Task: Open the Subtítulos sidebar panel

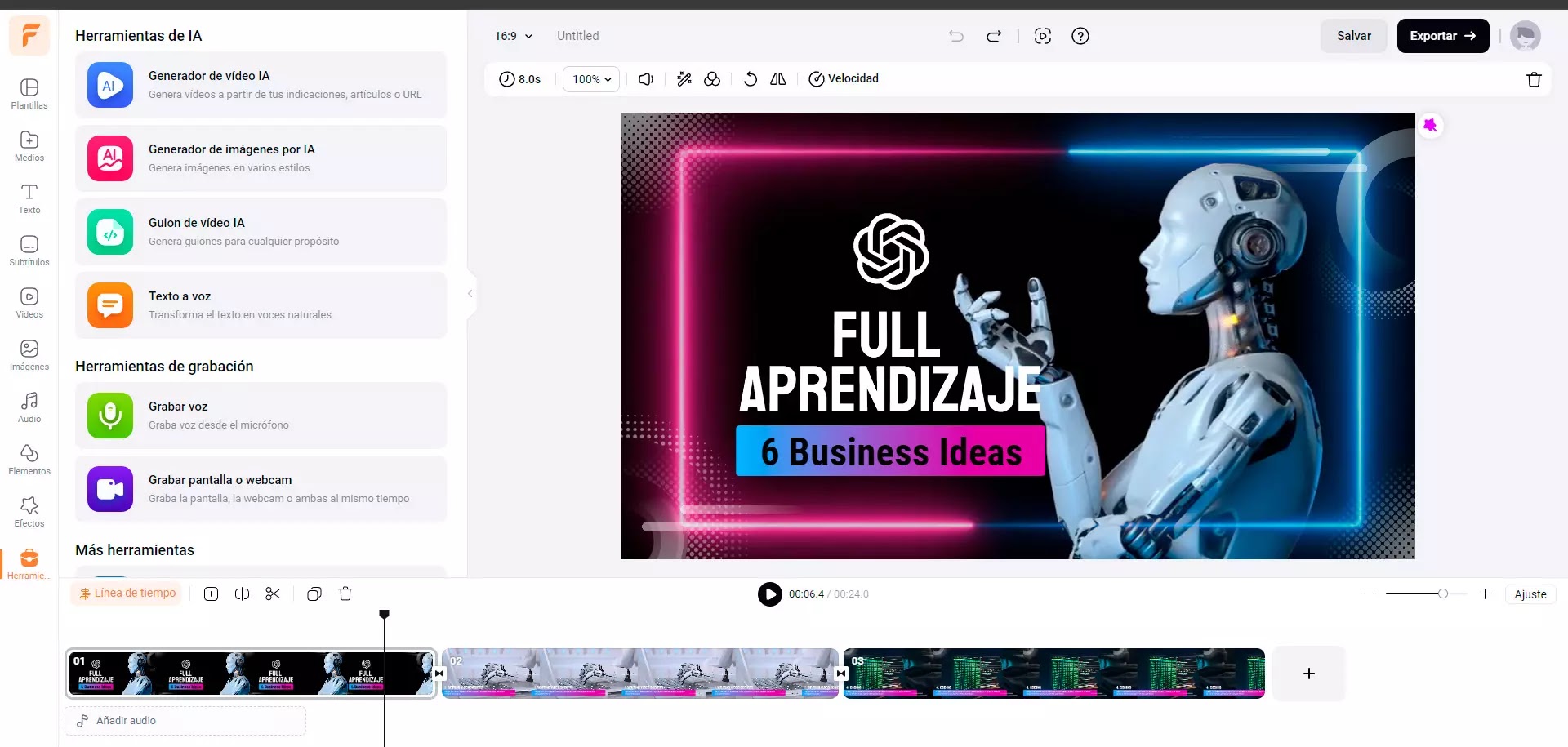Action: 29,250
